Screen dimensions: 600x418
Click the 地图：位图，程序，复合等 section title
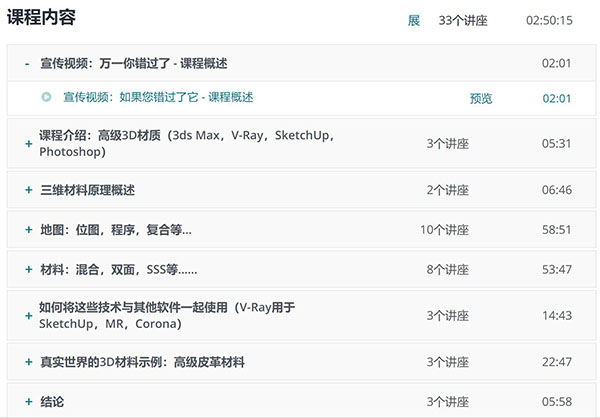coord(114,230)
